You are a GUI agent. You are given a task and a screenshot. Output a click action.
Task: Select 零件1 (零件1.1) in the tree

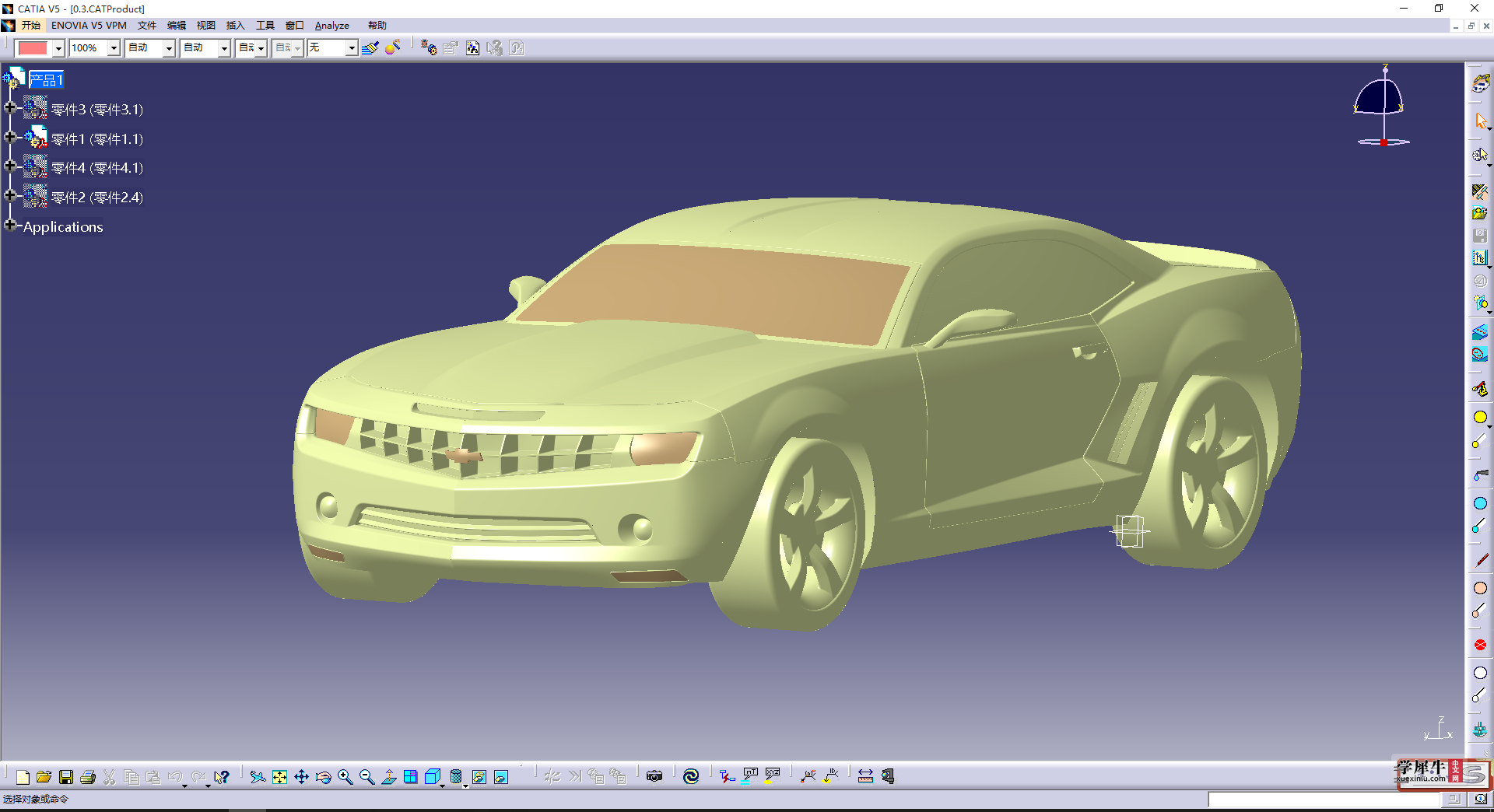[97, 139]
